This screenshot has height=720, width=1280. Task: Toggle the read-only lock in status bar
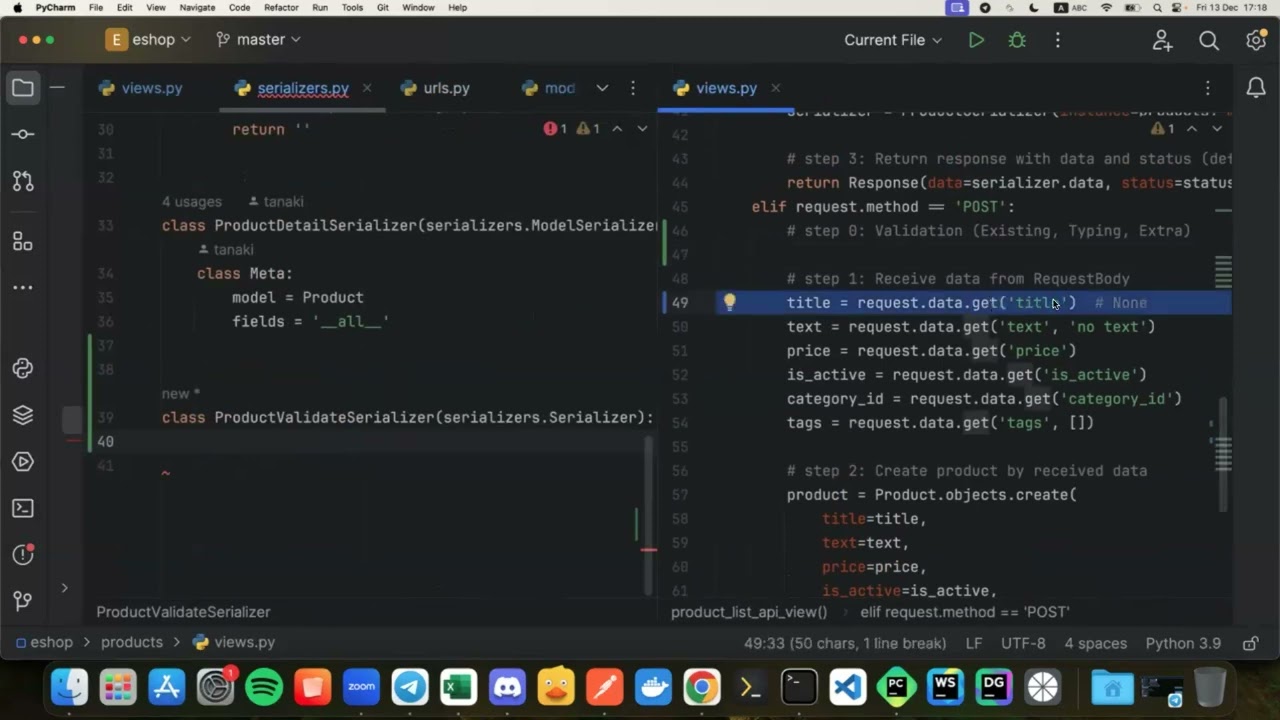point(1250,643)
